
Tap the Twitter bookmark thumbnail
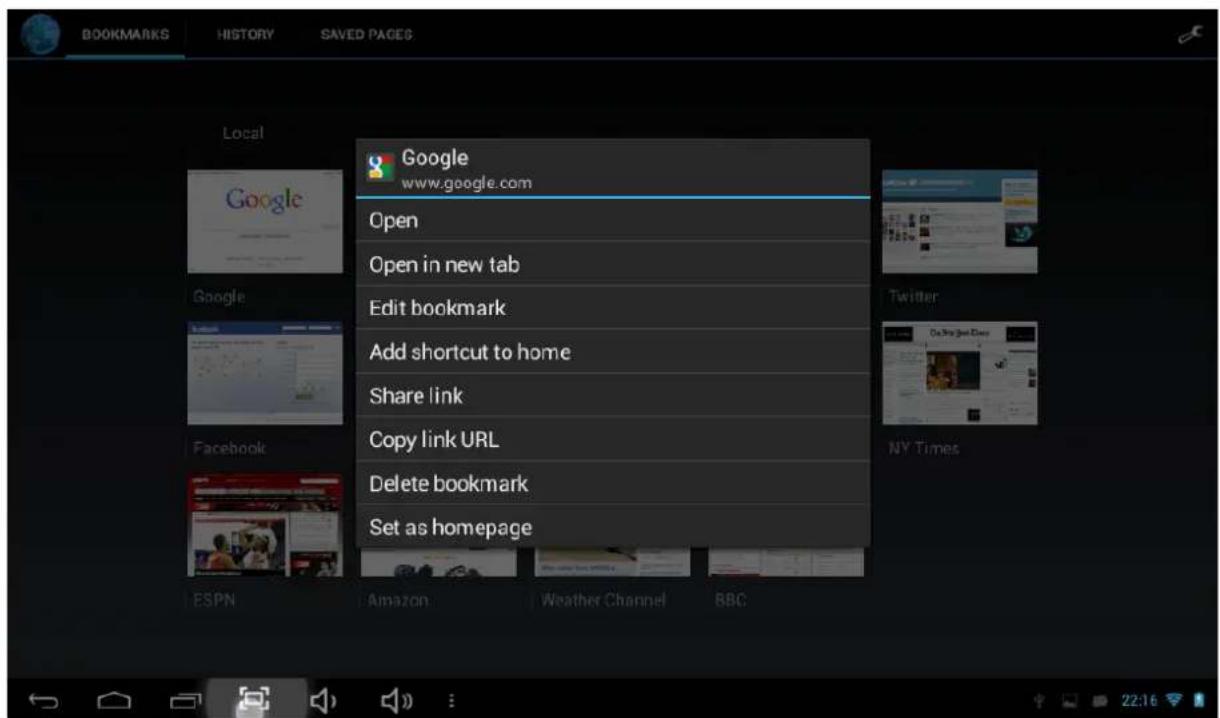(960, 221)
